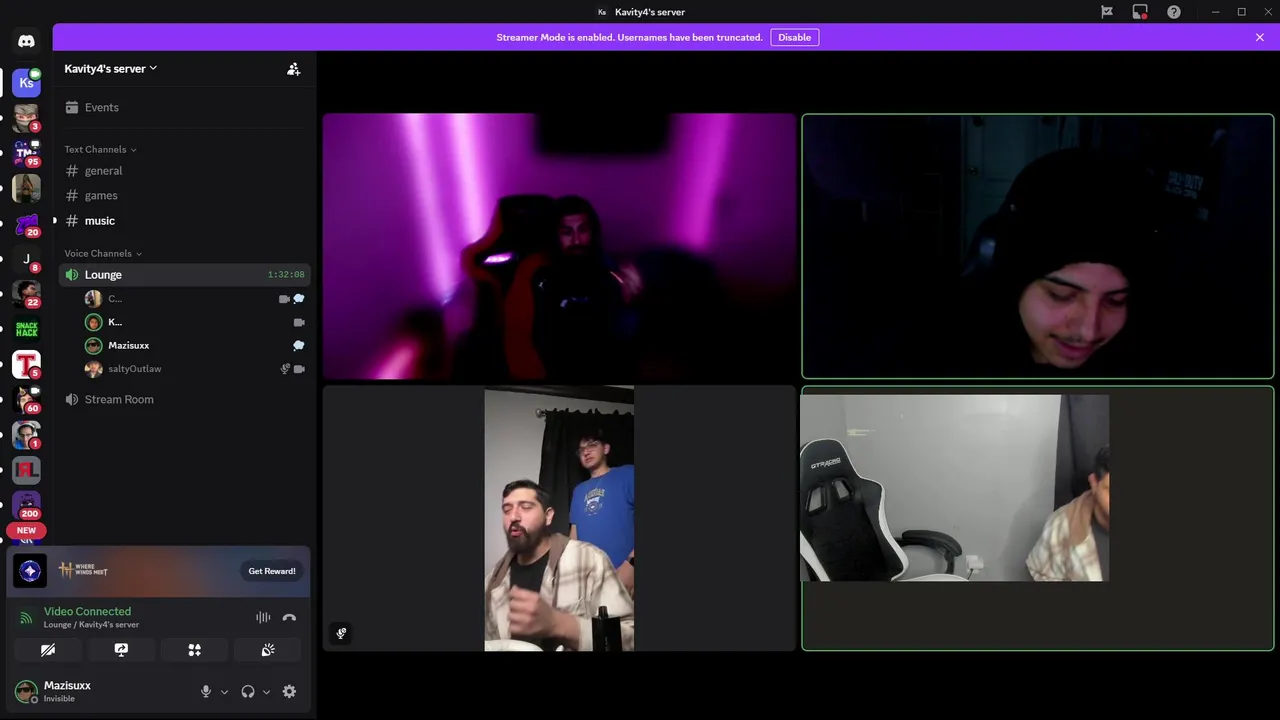Viewport: 1280px width, 720px height.
Task: Open user settings gear
Action: point(289,691)
